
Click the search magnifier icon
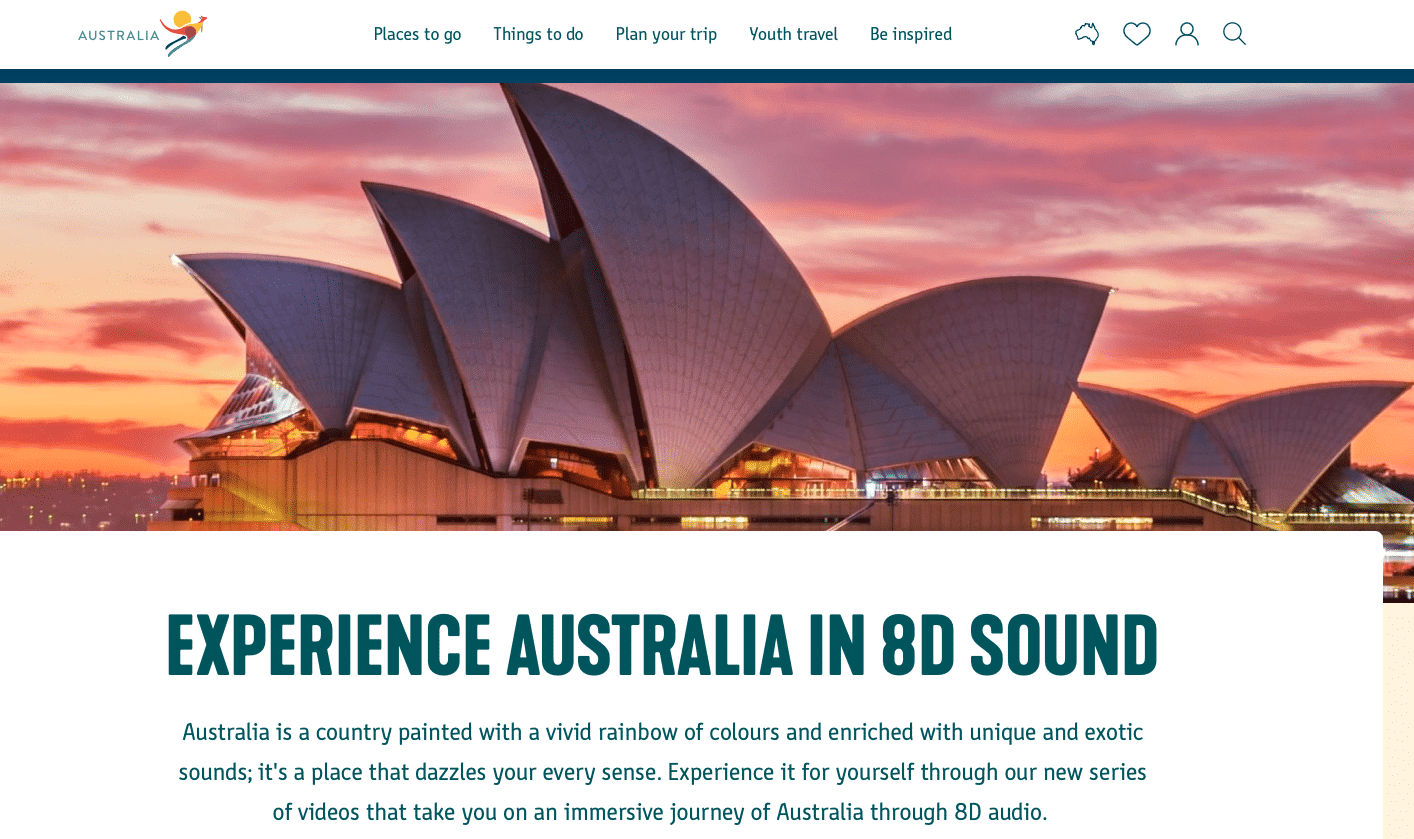click(x=1234, y=34)
